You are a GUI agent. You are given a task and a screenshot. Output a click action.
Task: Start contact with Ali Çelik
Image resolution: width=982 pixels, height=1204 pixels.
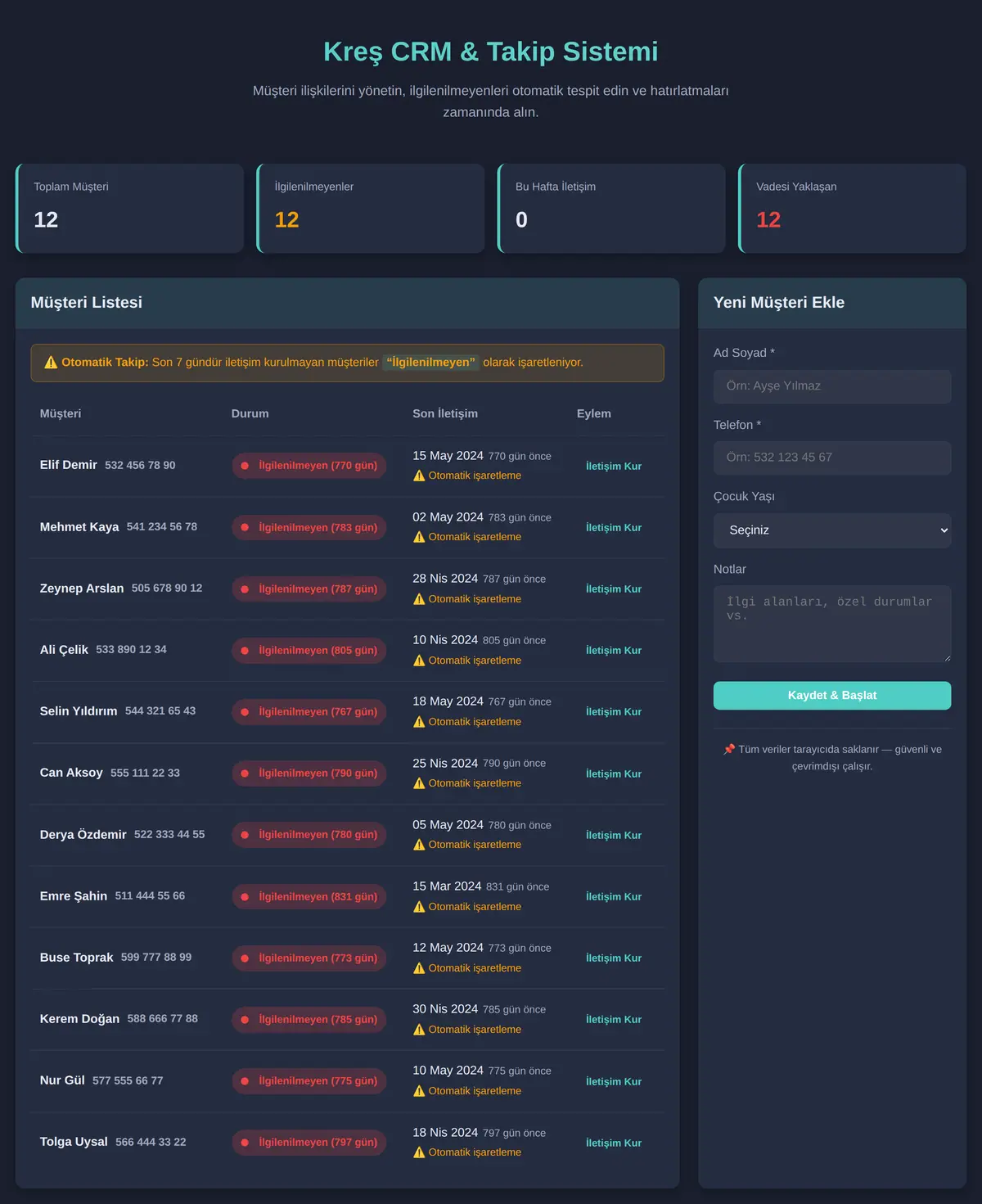(614, 651)
